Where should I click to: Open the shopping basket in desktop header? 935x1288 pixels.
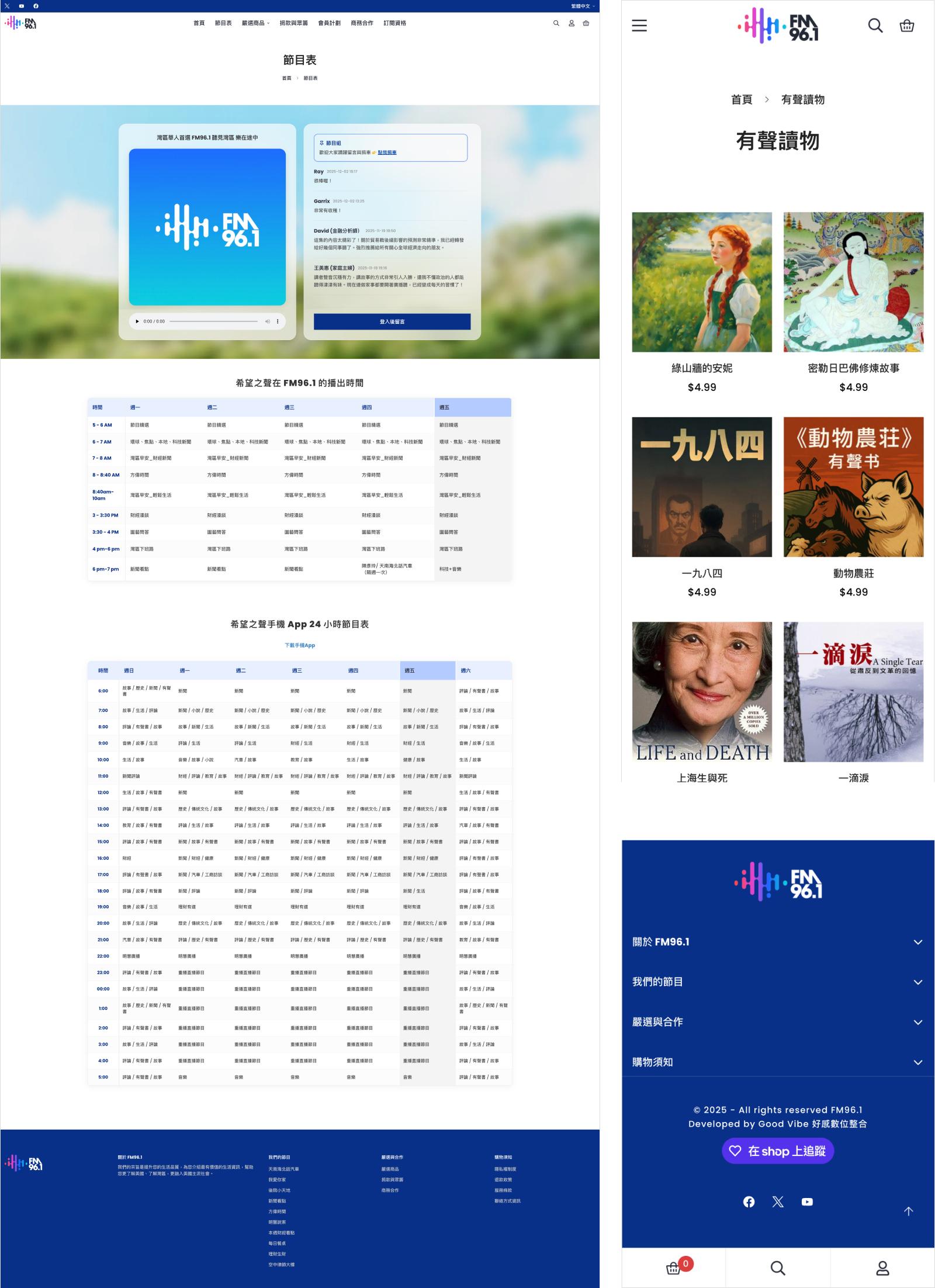586,23
